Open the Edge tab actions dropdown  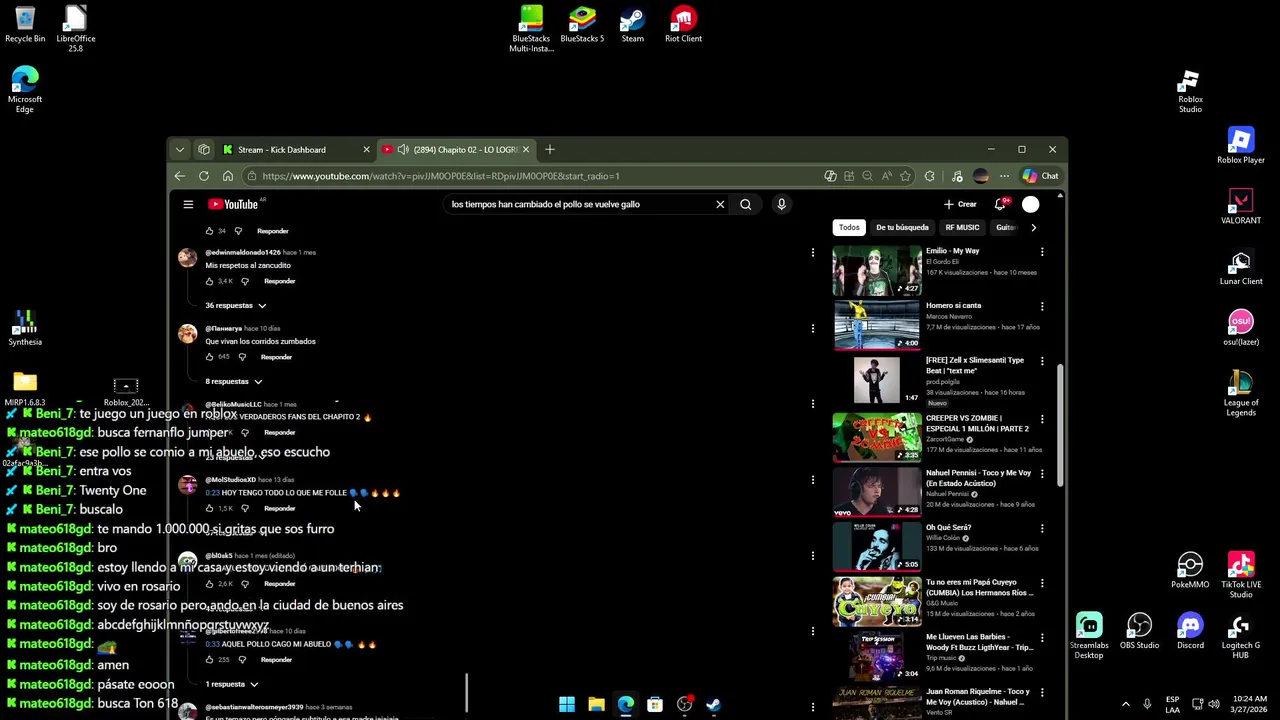180,149
